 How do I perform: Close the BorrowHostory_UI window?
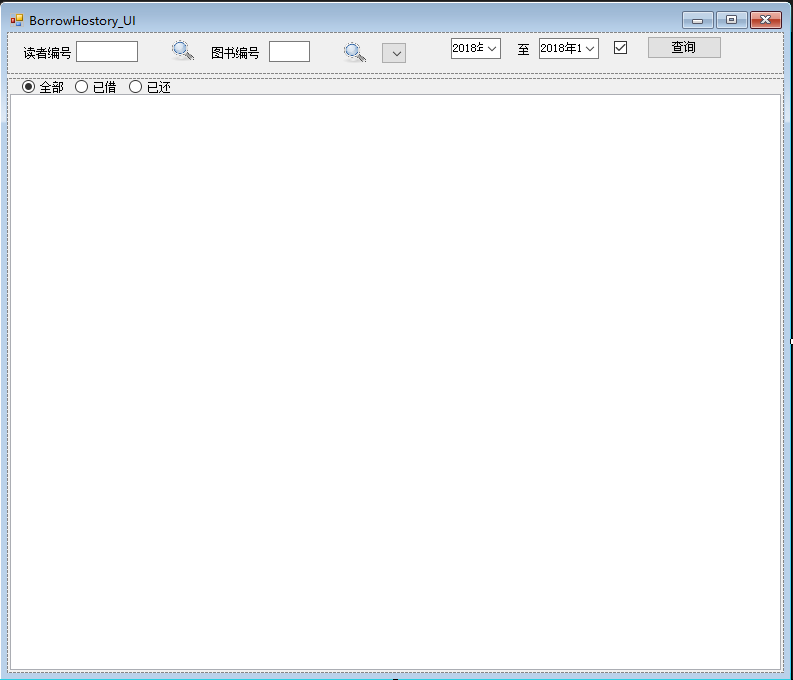pyautogui.click(x=766, y=20)
